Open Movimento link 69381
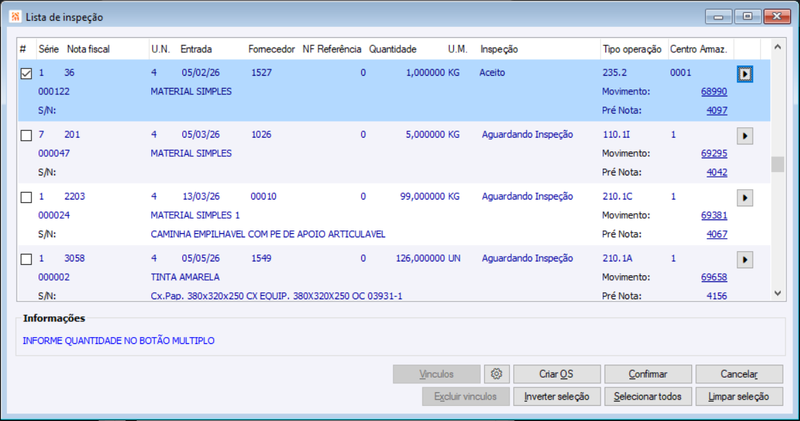The height and width of the screenshot is (421, 800). (x=714, y=215)
